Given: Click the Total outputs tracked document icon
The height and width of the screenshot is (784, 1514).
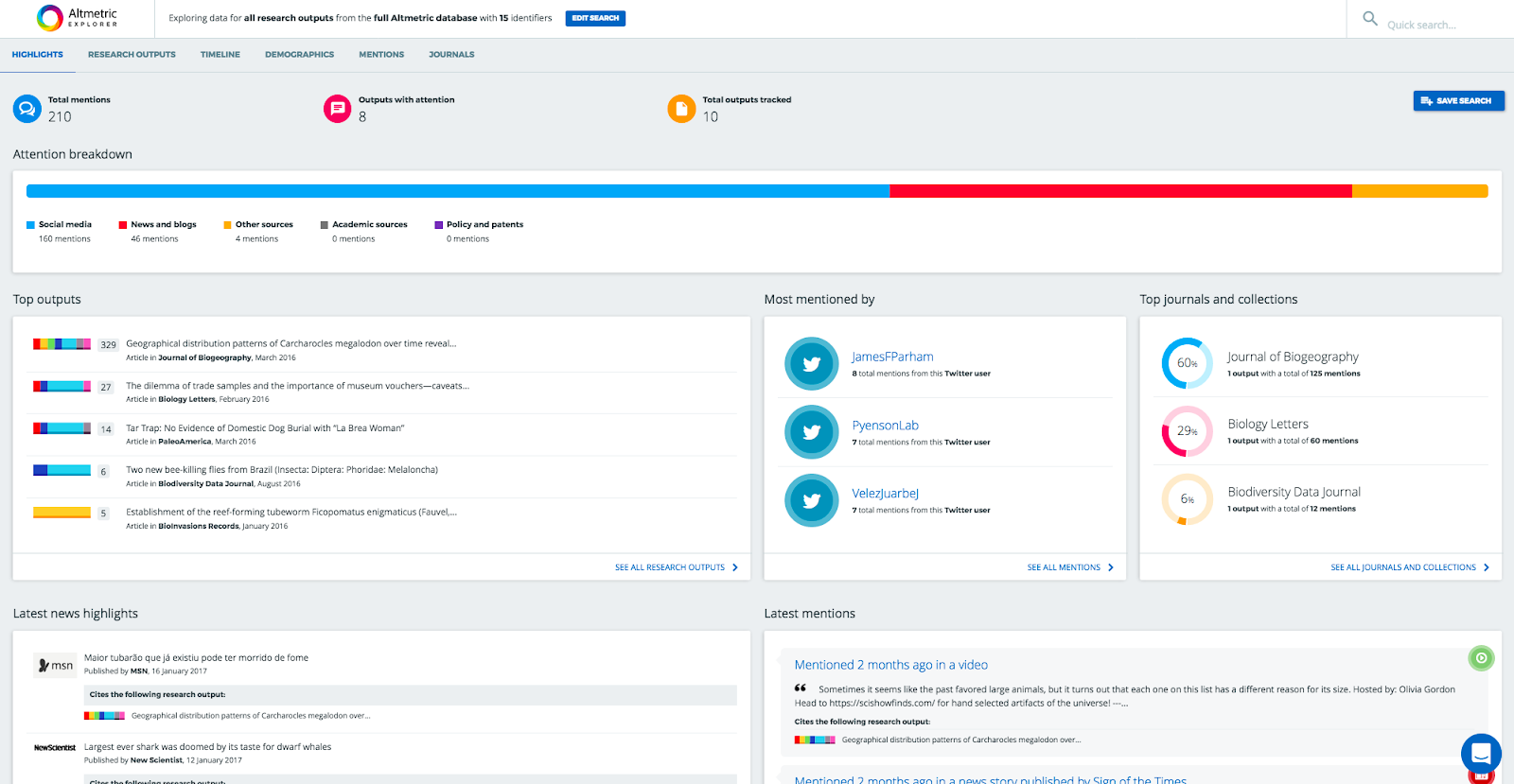Looking at the screenshot, I should tap(681, 109).
